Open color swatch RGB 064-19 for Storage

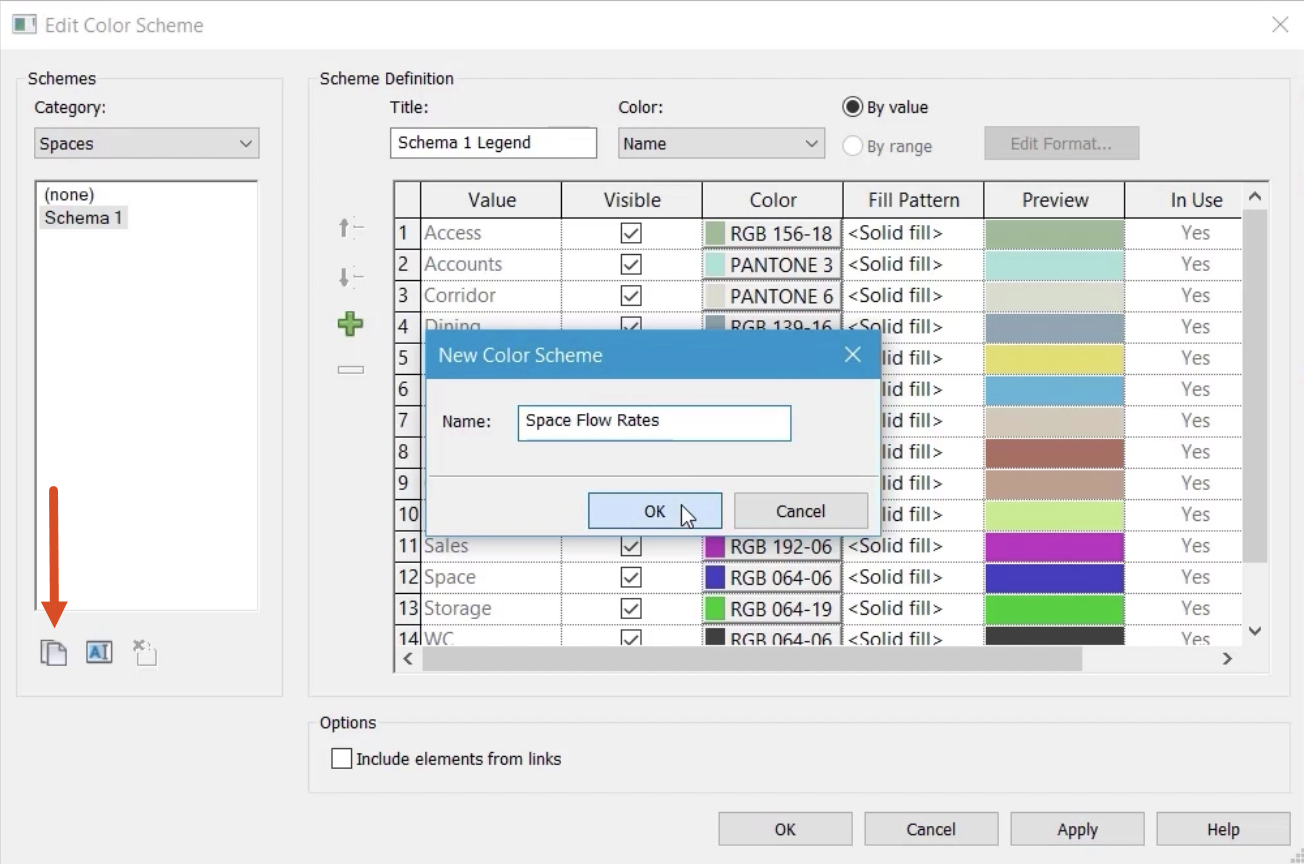772,608
